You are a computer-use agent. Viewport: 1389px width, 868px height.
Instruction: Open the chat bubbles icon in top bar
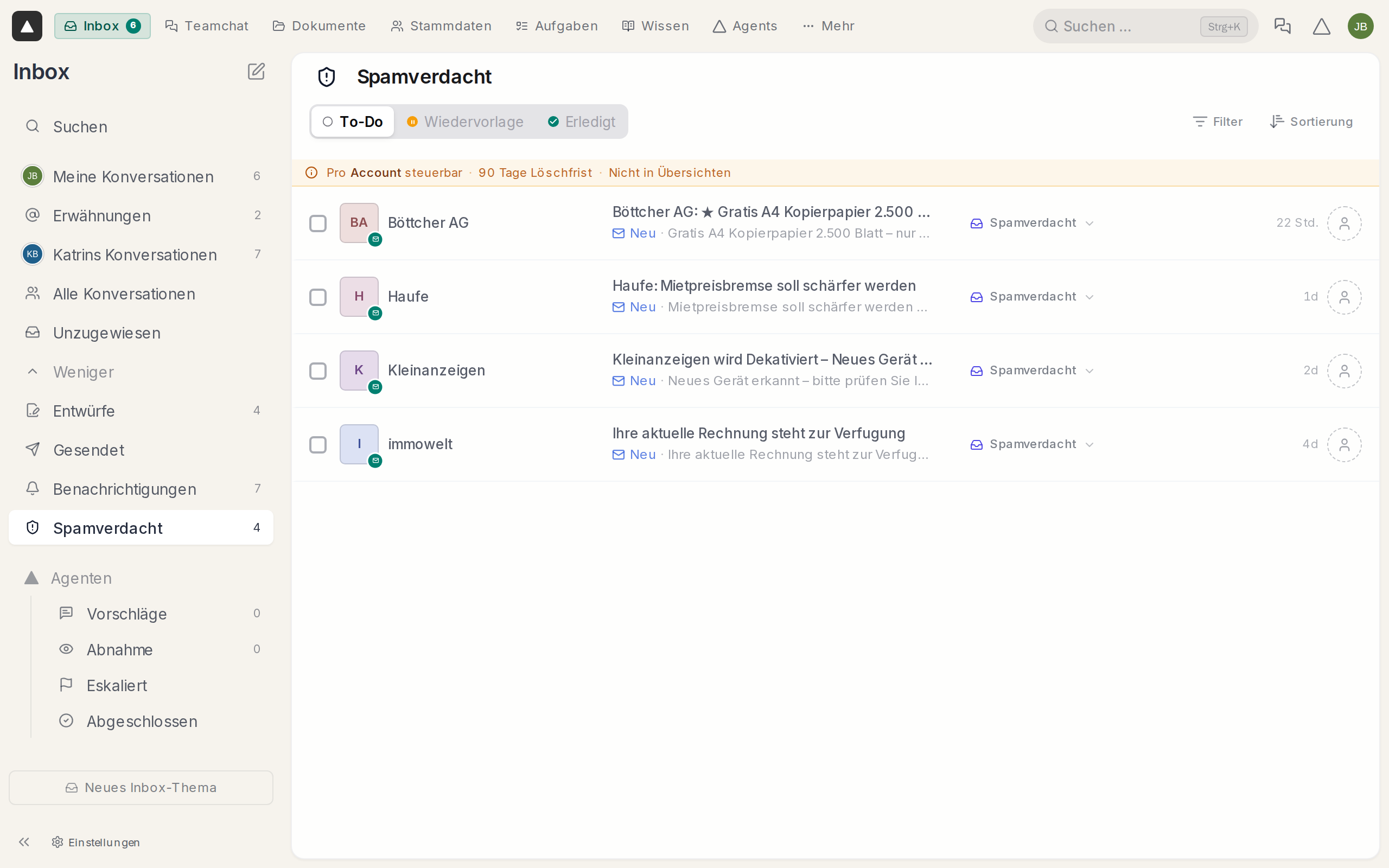pos(1282,26)
